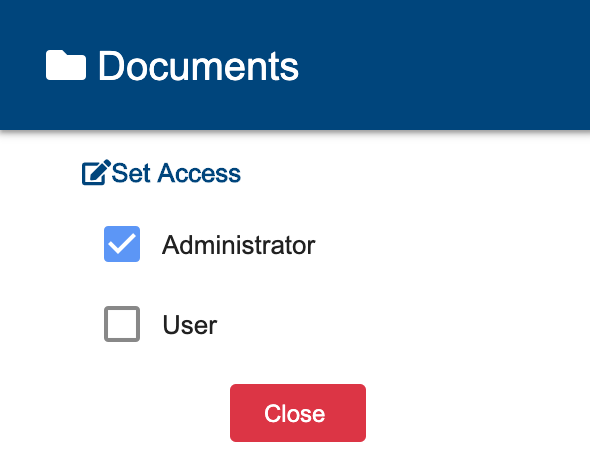This screenshot has width=590, height=460.
Task: Tick the empty gray-bordered checkbox
Action: [x=122, y=324]
